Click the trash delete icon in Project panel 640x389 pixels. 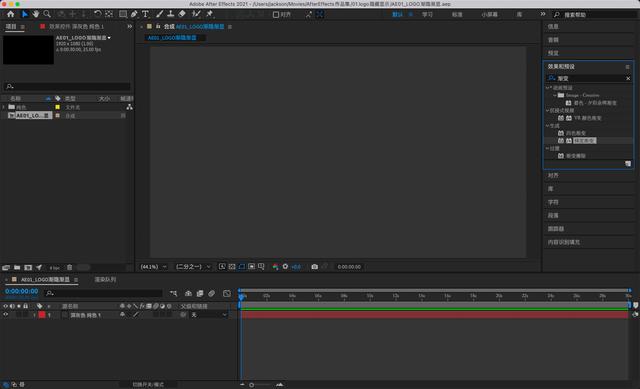pyautogui.click(x=69, y=268)
